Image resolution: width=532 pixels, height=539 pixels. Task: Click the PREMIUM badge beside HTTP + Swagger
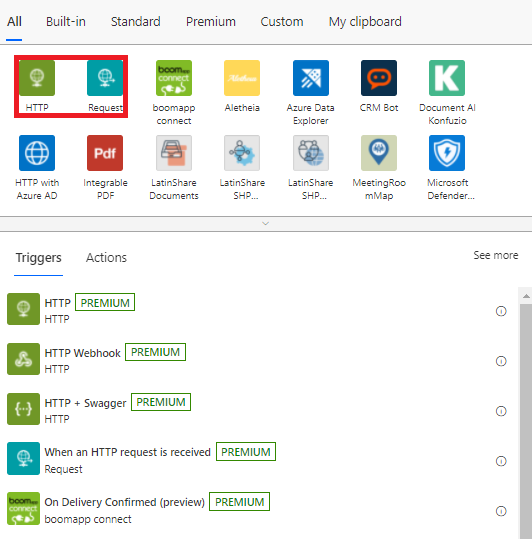(161, 402)
